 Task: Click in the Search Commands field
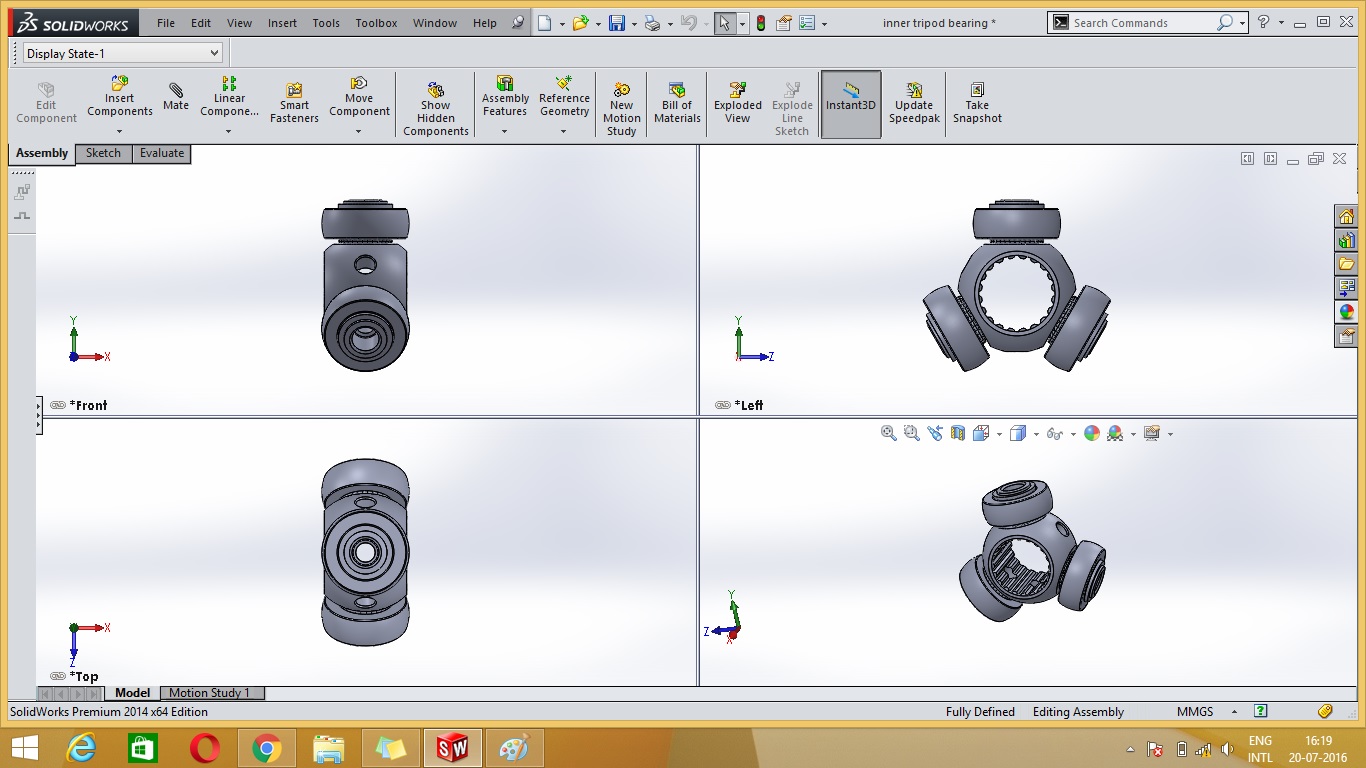[1141, 22]
